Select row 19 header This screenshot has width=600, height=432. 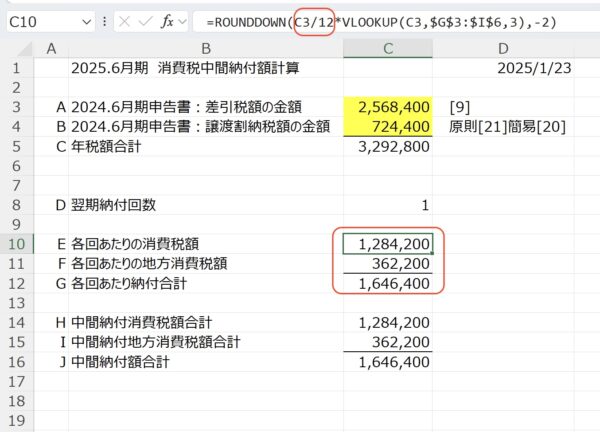[16, 421]
